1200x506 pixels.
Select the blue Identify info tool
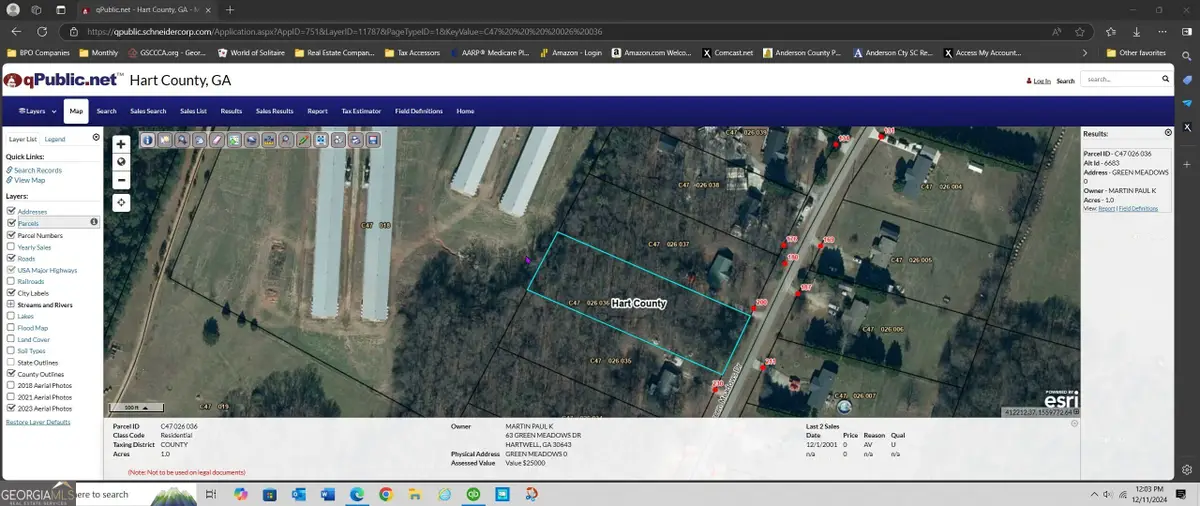[148, 141]
